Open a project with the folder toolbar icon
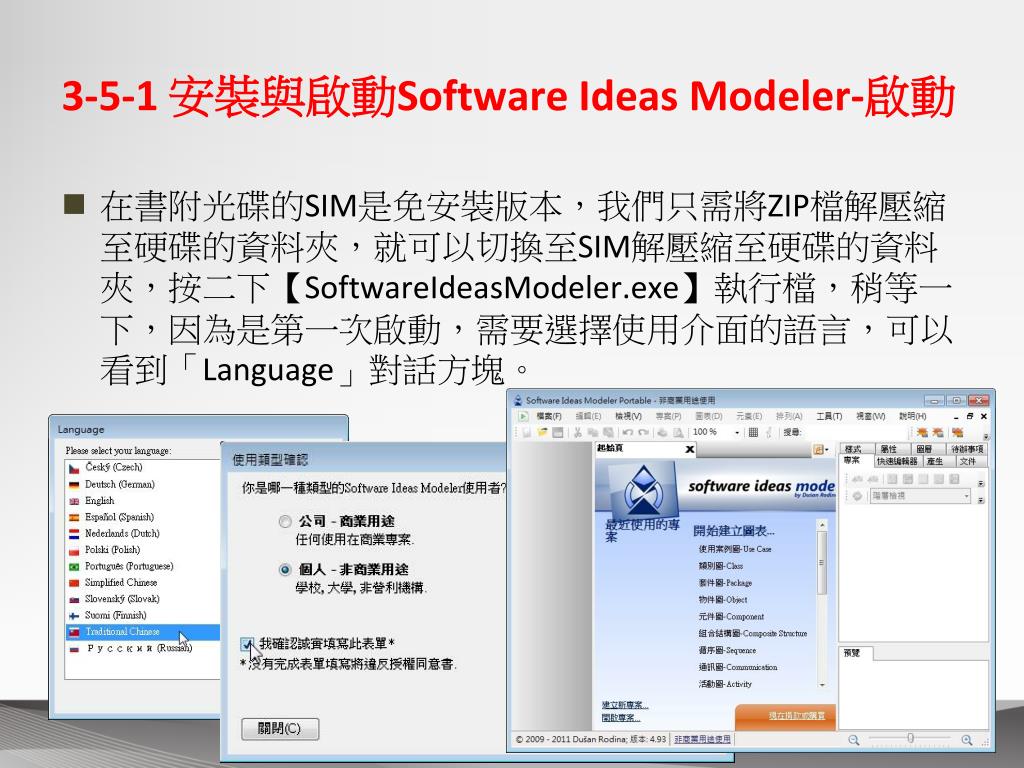Screen dimensions: 1024x768 point(542,432)
